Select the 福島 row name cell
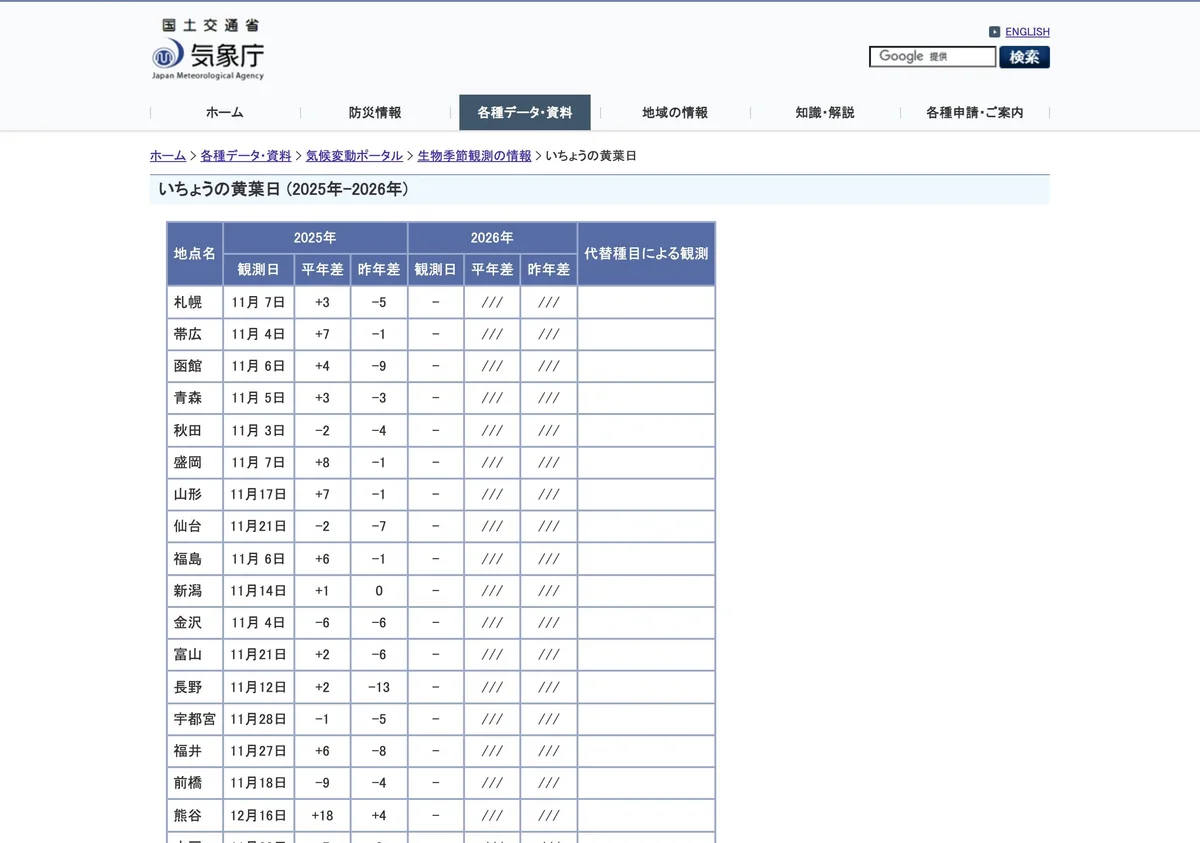The image size is (1200, 843). coord(195,559)
